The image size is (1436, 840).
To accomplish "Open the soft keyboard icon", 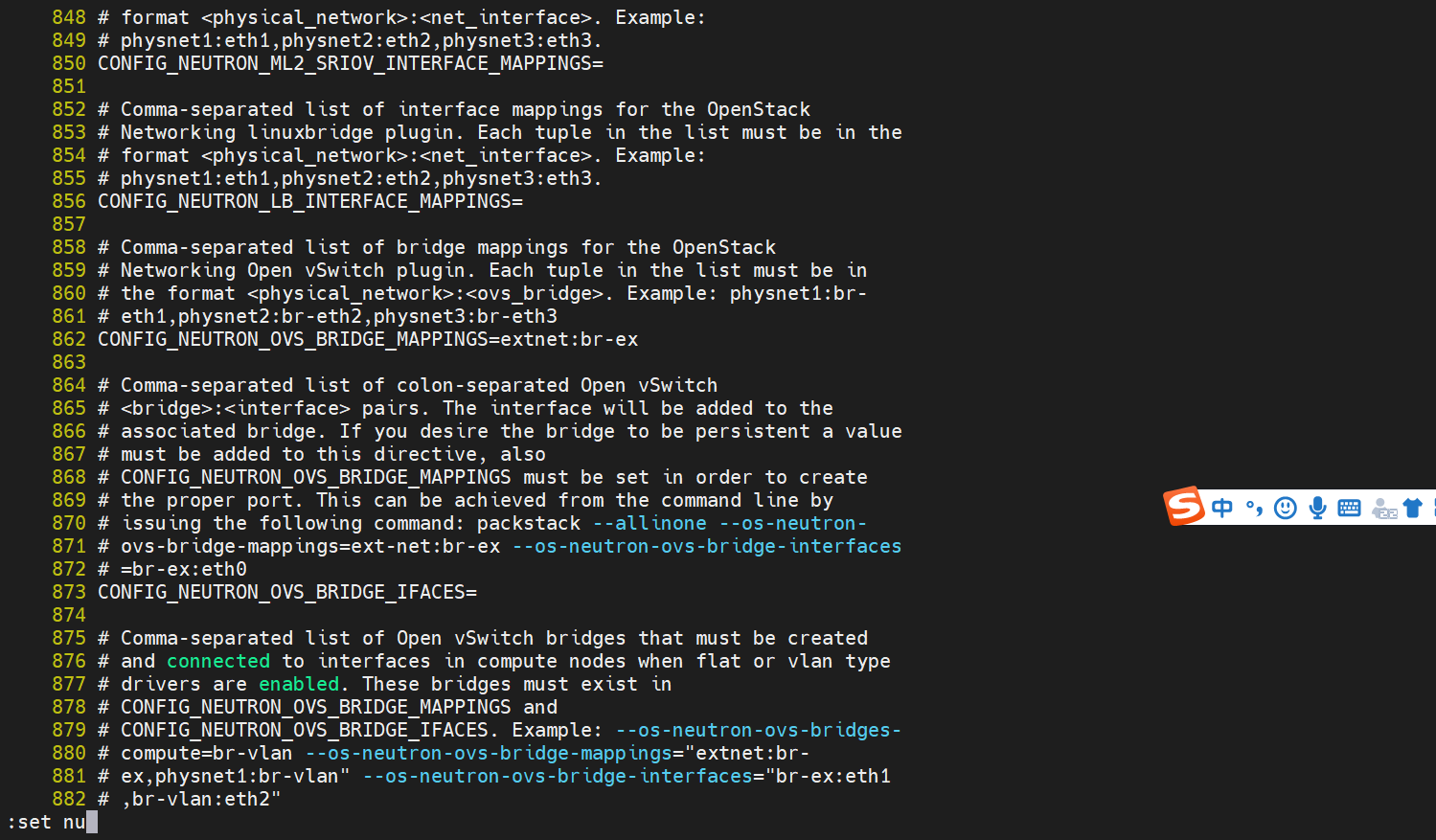I will 1349,508.
